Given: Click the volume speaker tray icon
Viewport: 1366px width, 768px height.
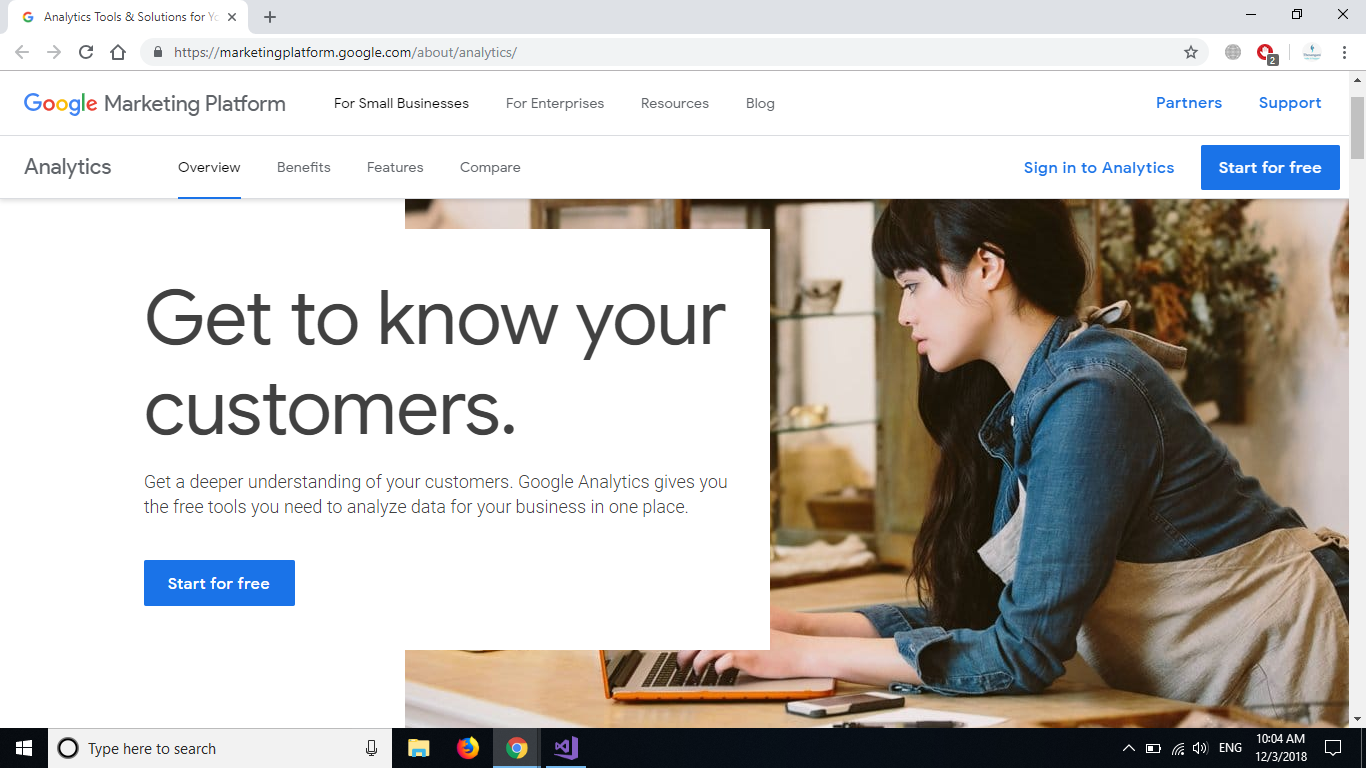Looking at the screenshot, I should (x=1201, y=748).
